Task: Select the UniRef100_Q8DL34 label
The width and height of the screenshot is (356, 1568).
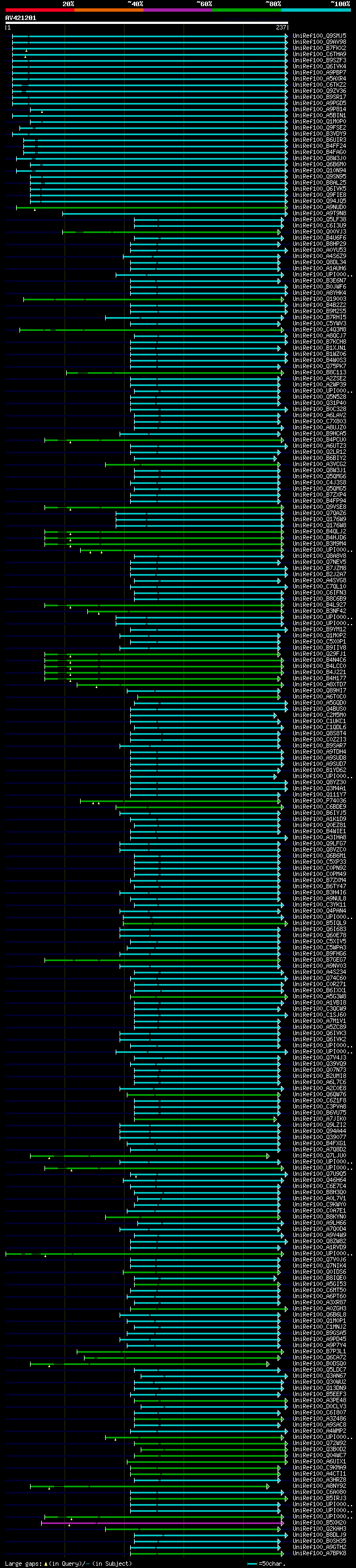Action: pyautogui.click(x=319, y=263)
